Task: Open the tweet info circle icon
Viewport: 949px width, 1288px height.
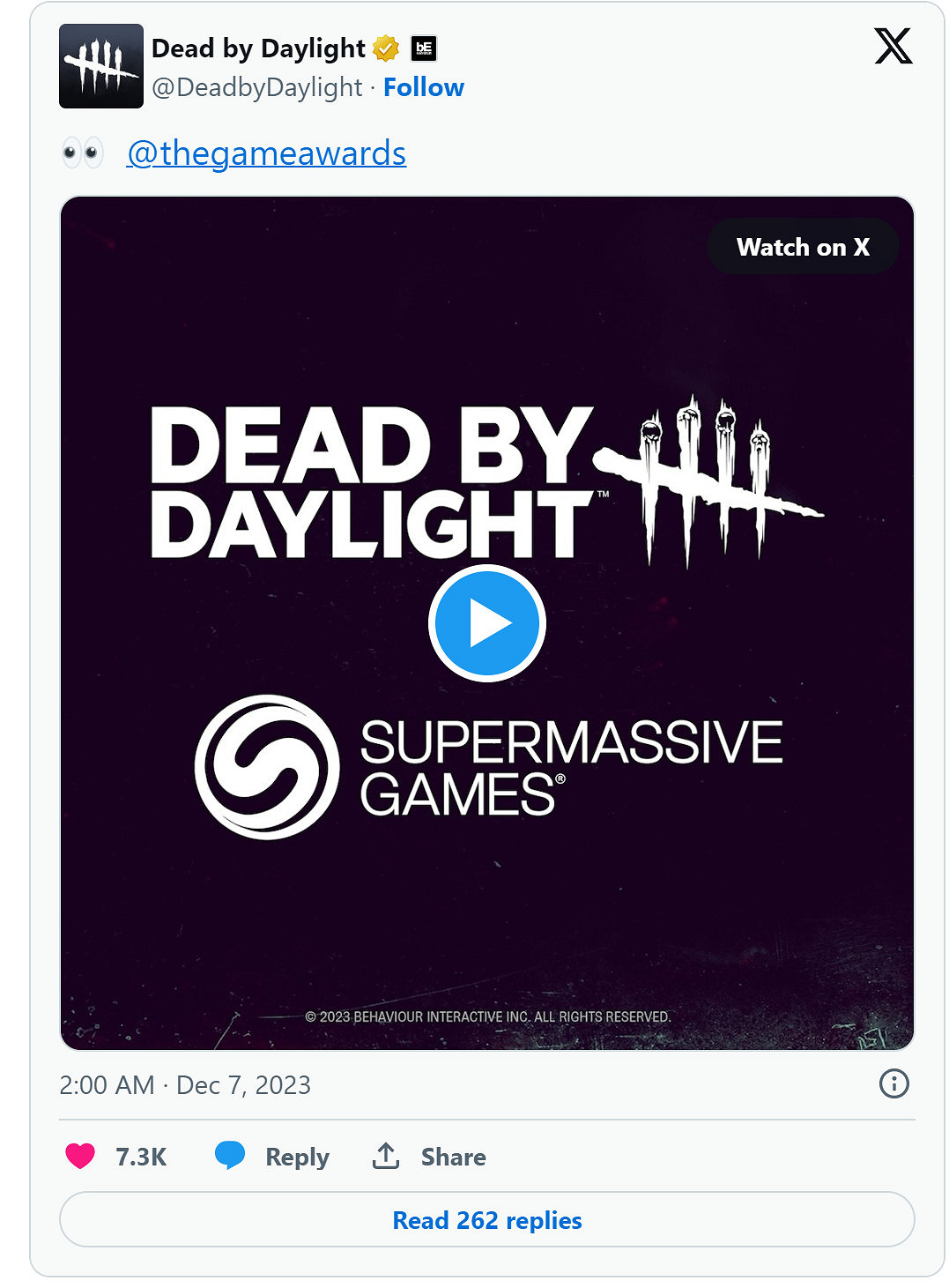Action: click(x=893, y=1083)
